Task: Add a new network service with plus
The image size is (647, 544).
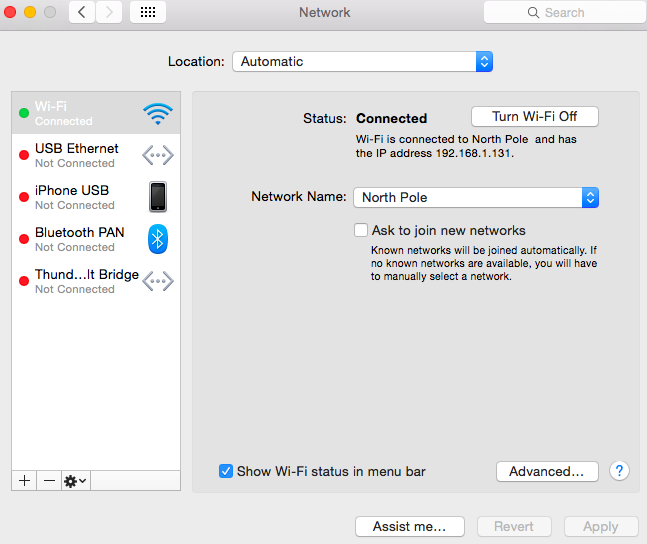Action: click(25, 480)
